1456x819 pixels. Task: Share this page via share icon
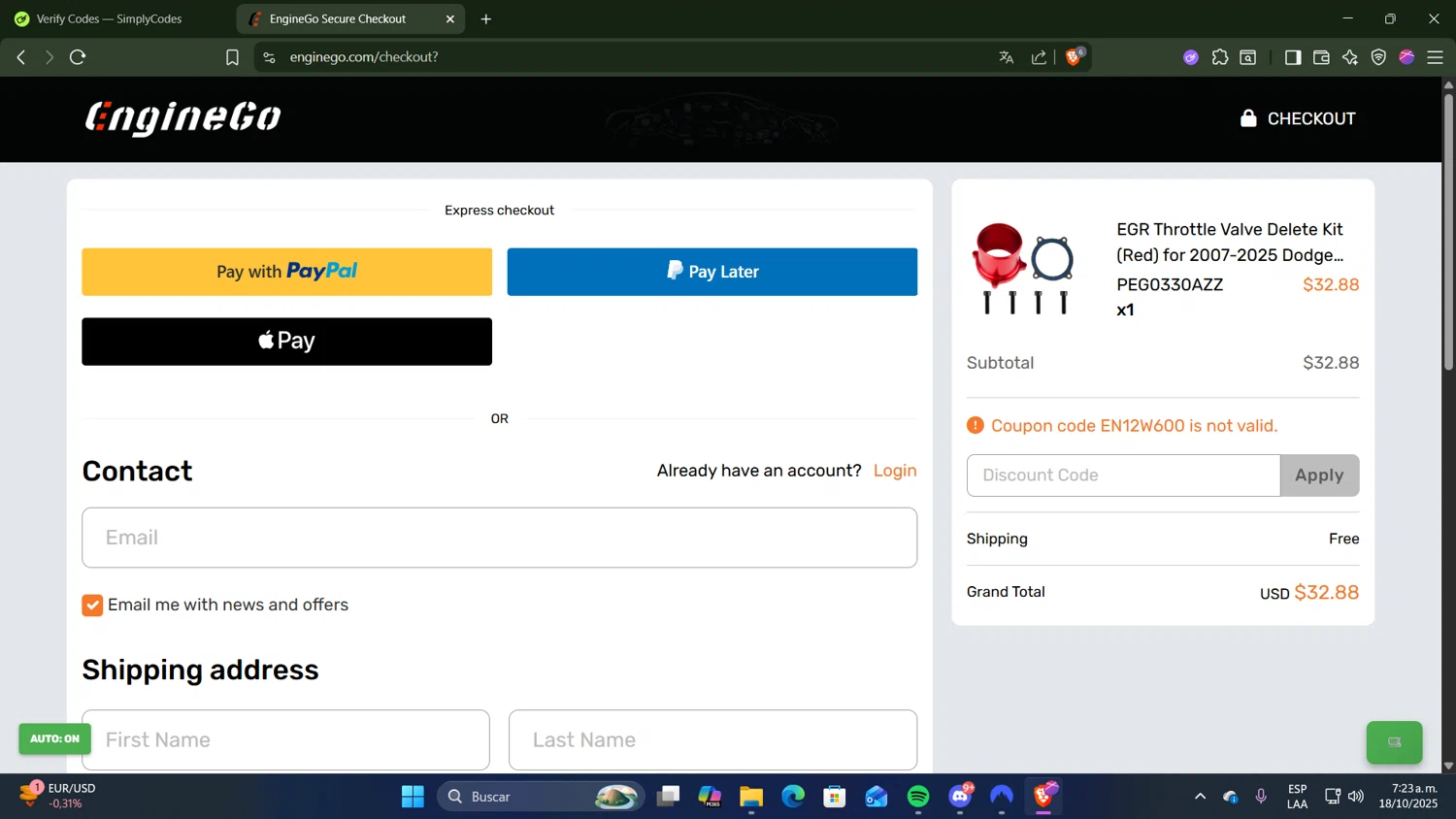point(1039,57)
